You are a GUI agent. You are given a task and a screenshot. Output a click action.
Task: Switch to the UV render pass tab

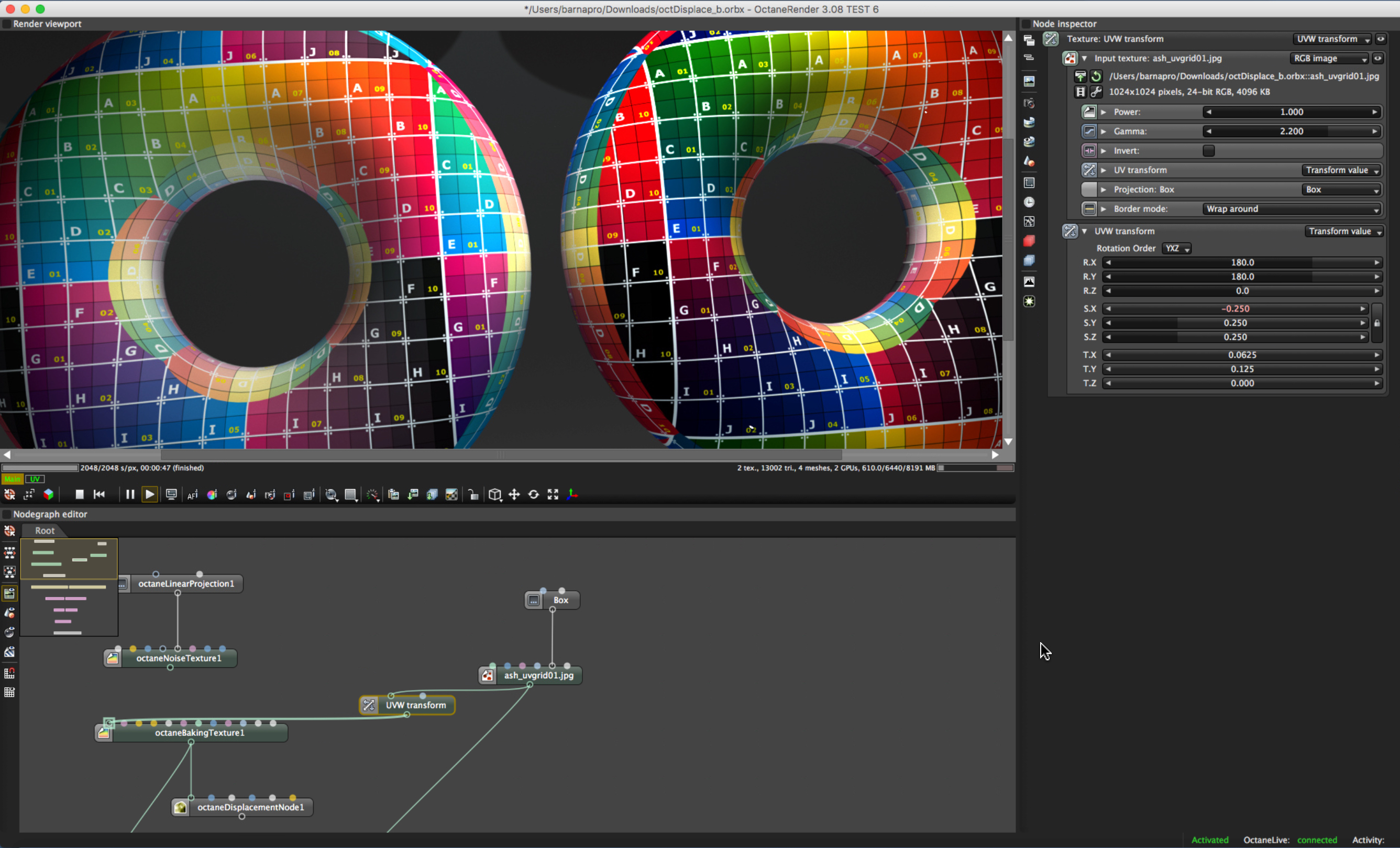[x=34, y=479]
